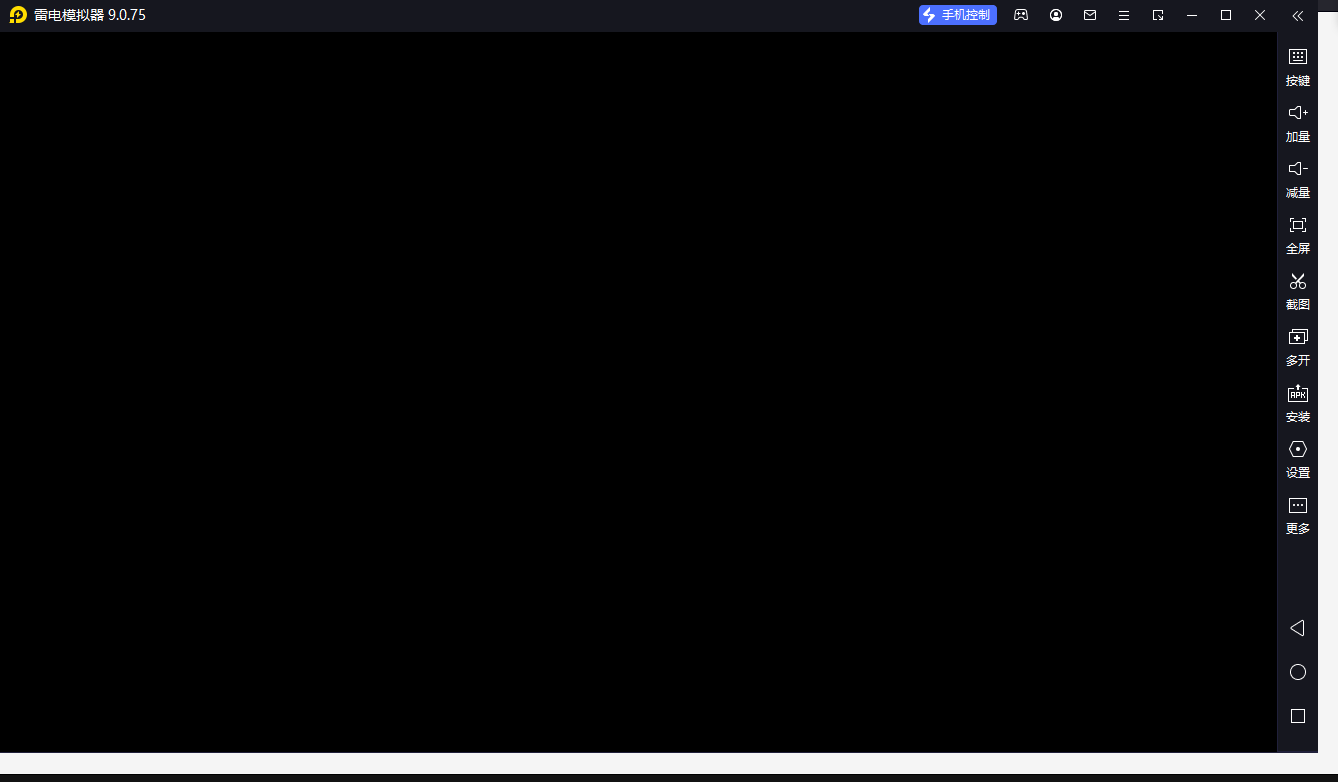Raise volume with 加量 icon

click(x=1297, y=122)
